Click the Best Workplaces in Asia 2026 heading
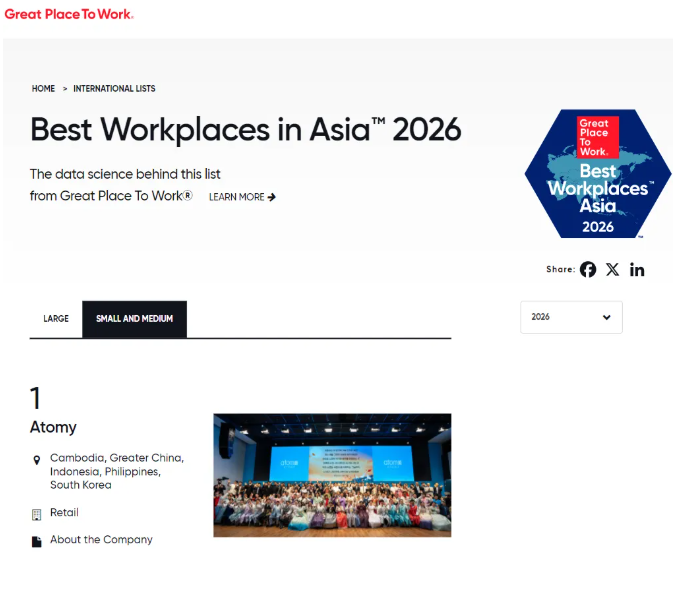 coord(246,129)
